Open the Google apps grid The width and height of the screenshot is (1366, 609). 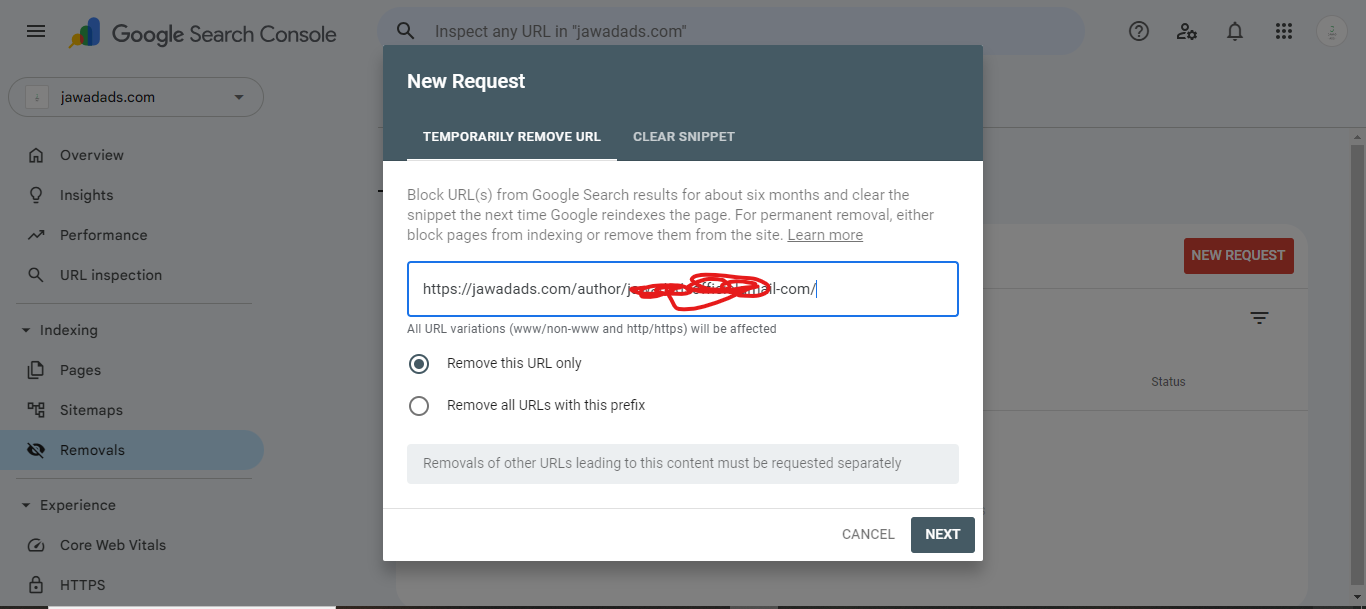pos(1284,31)
